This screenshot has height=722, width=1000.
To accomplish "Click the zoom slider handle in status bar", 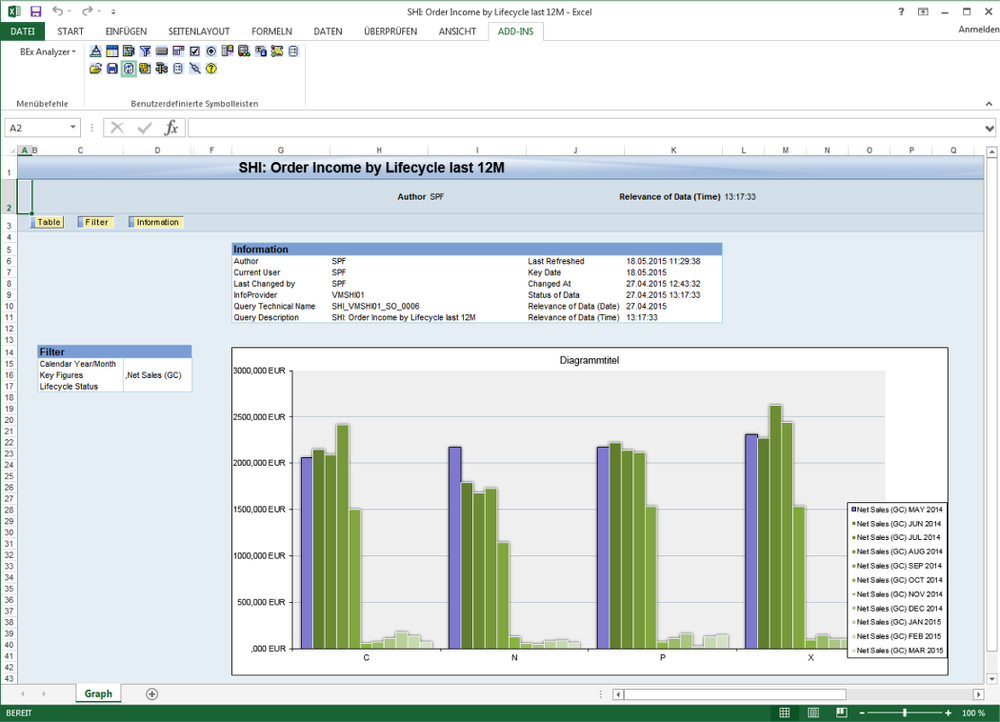I will [905, 713].
